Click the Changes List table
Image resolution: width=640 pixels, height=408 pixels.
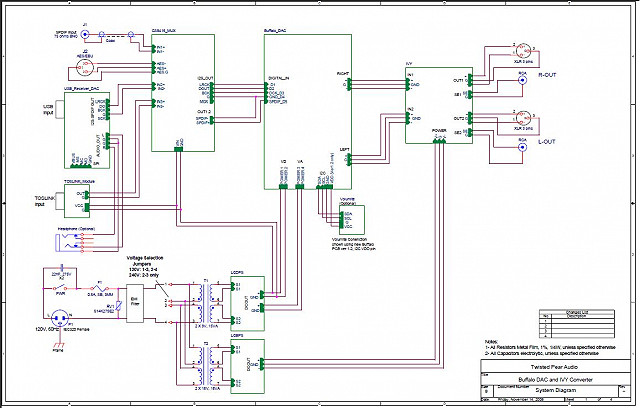[x=577, y=324]
